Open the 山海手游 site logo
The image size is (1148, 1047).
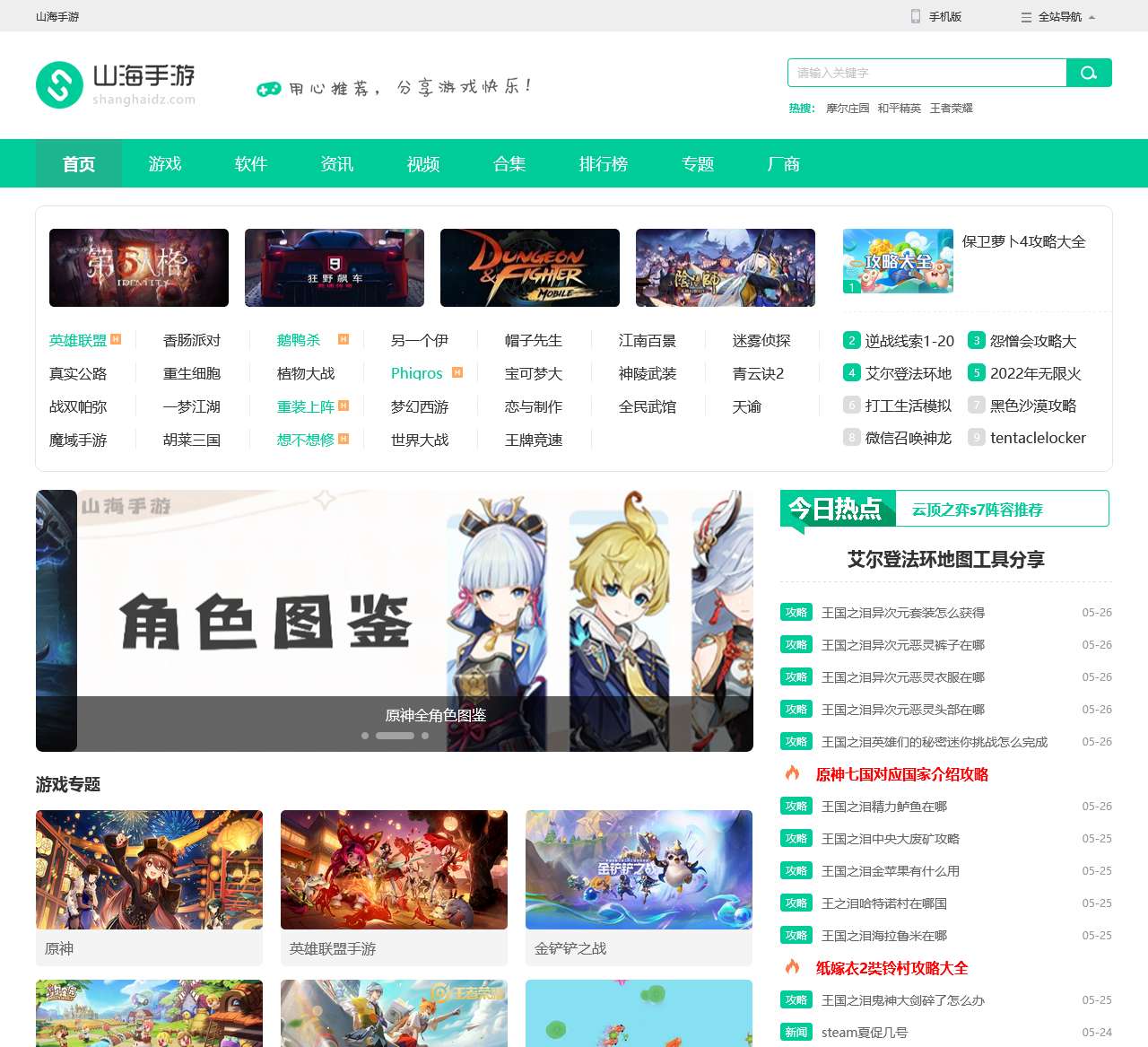click(116, 84)
